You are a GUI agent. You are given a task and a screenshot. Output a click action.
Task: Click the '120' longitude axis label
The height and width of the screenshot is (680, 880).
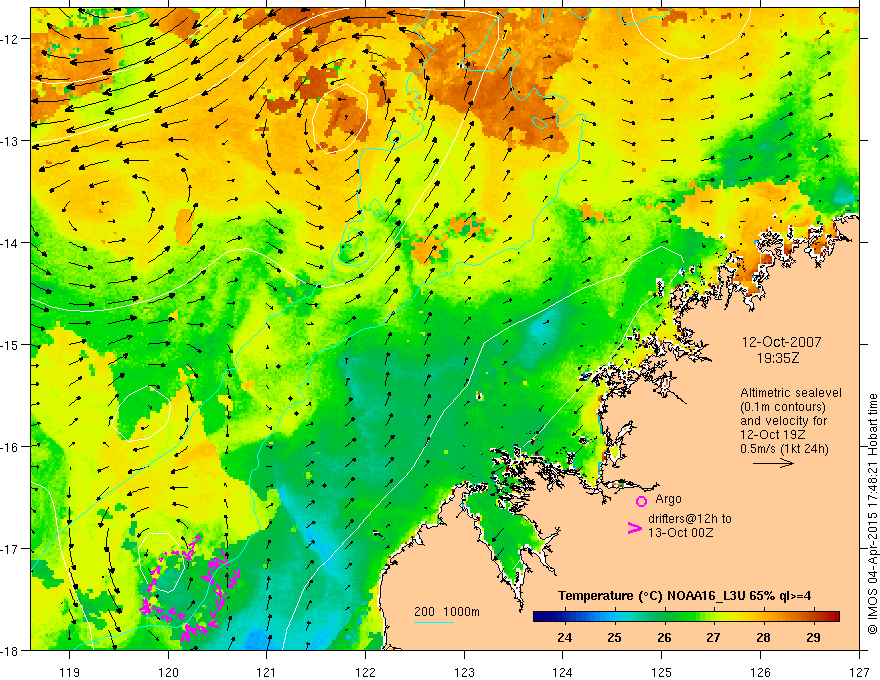pos(168,672)
